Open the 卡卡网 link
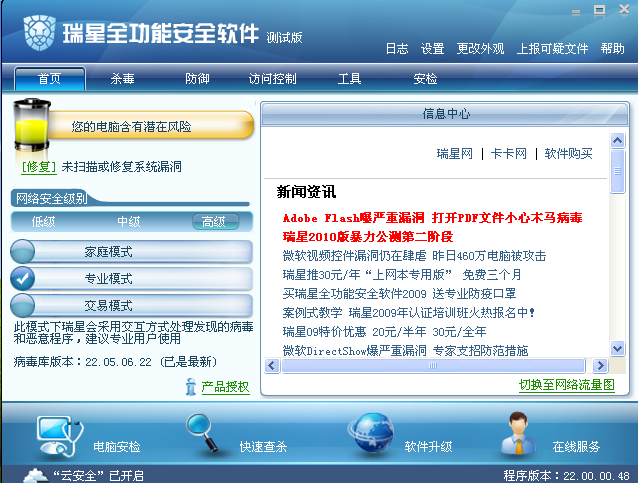Image resolution: width=638 pixels, height=483 pixels. pyautogui.click(x=509, y=154)
